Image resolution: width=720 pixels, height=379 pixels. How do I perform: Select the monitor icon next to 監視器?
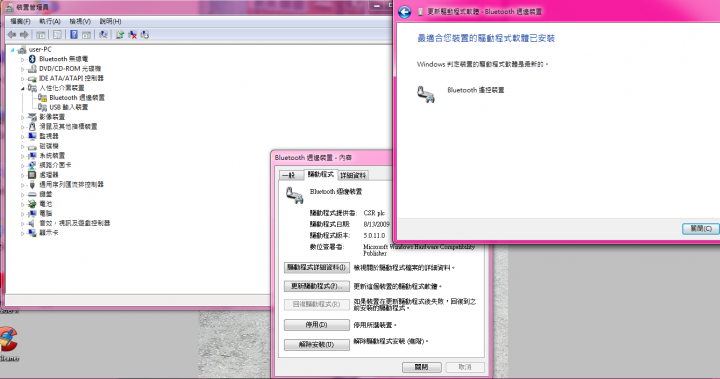pos(32,136)
